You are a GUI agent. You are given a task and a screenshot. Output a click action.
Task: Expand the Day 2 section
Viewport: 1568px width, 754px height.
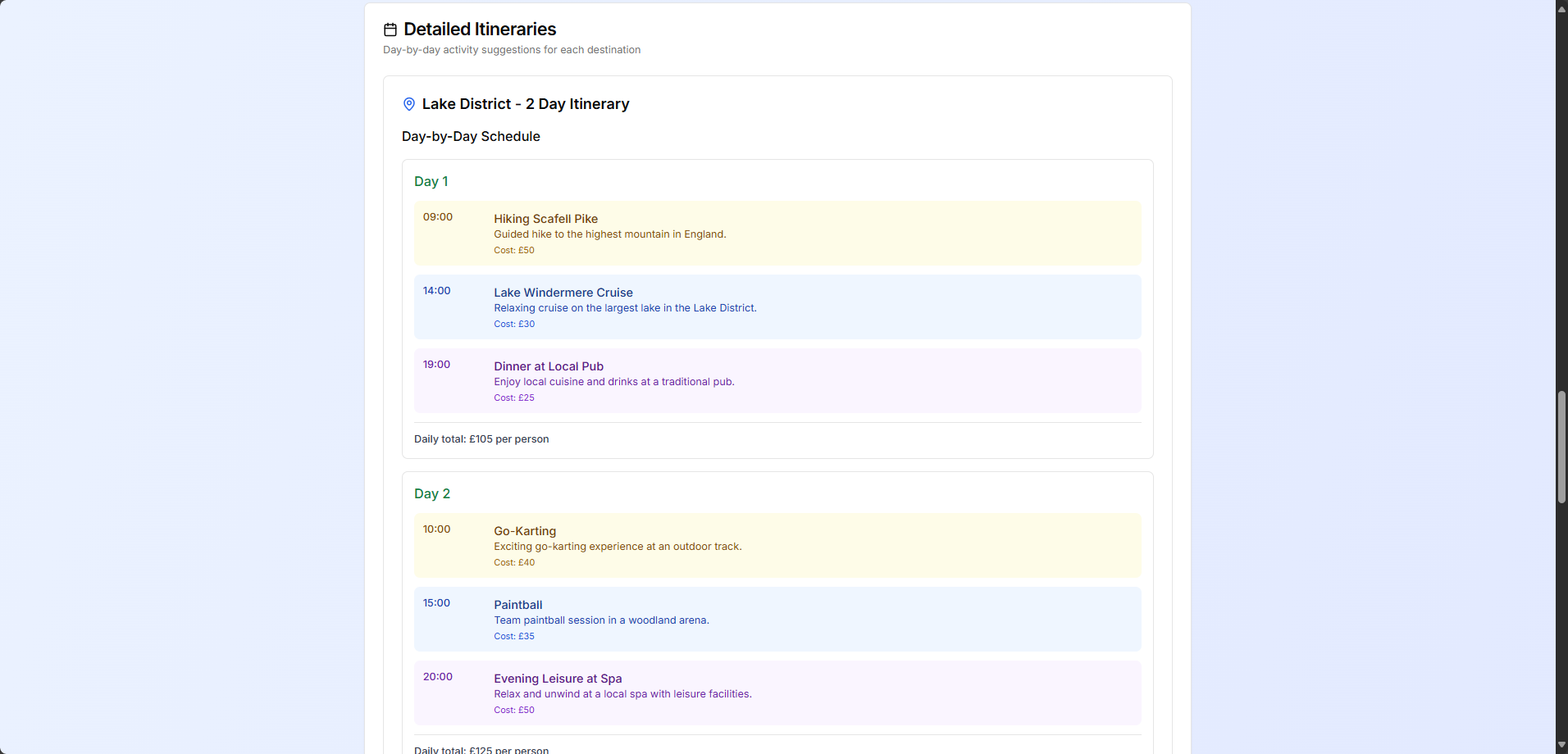point(432,493)
